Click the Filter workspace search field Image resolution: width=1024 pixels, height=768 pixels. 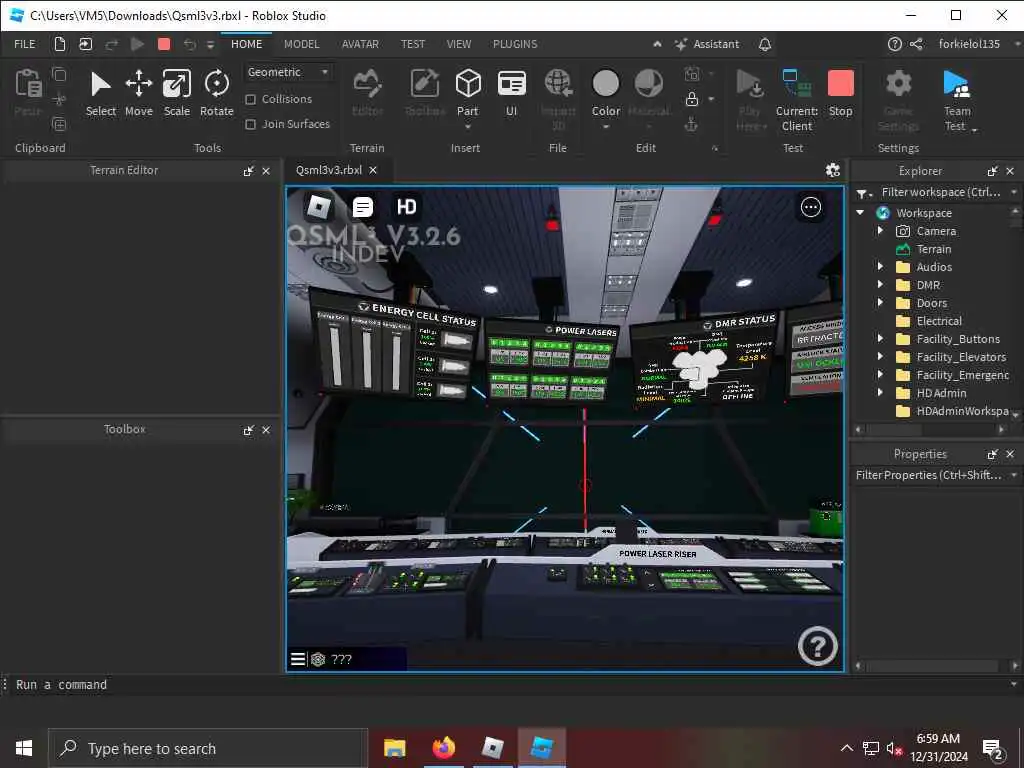(x=940, y=192)
